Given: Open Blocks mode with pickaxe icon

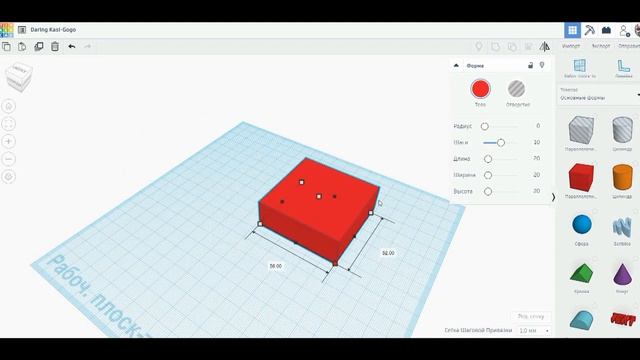Looking at the screenshot, I should click(x=589, y=30).
